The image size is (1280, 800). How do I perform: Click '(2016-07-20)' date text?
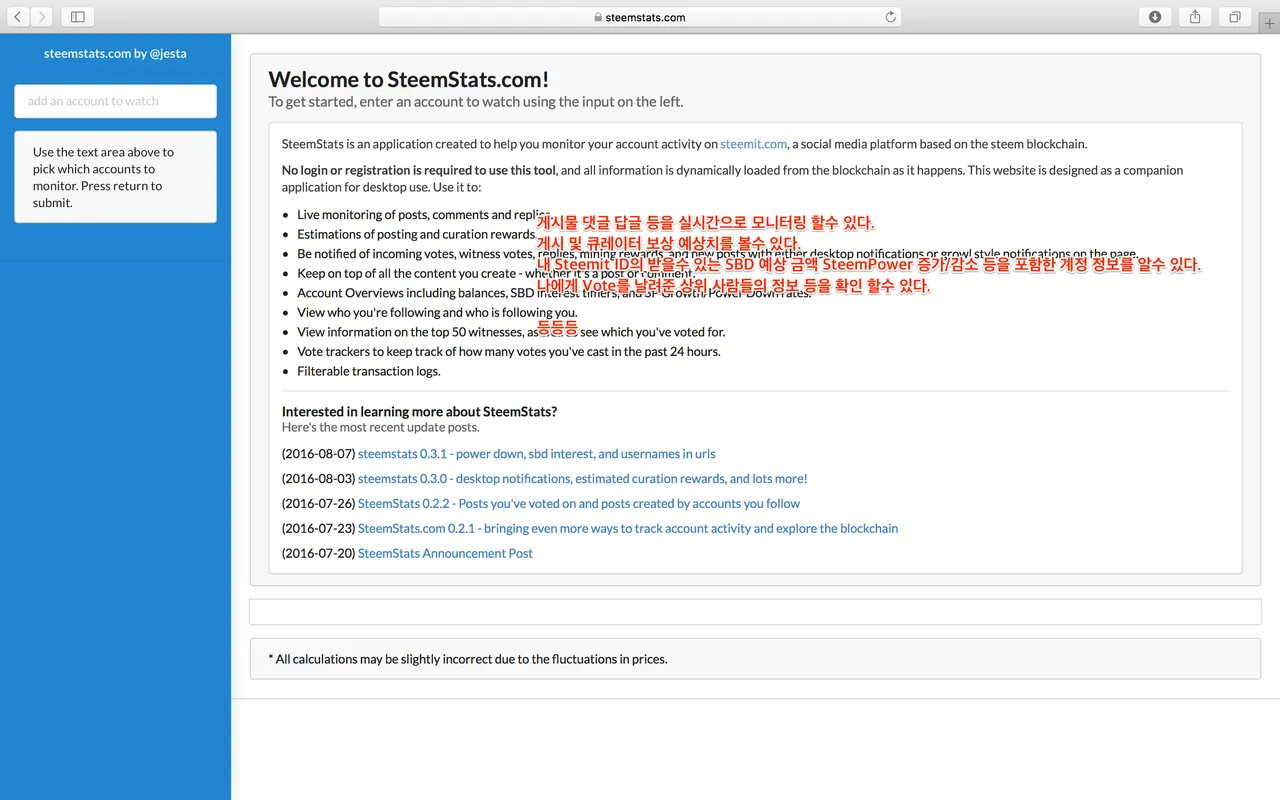point(319,553)
